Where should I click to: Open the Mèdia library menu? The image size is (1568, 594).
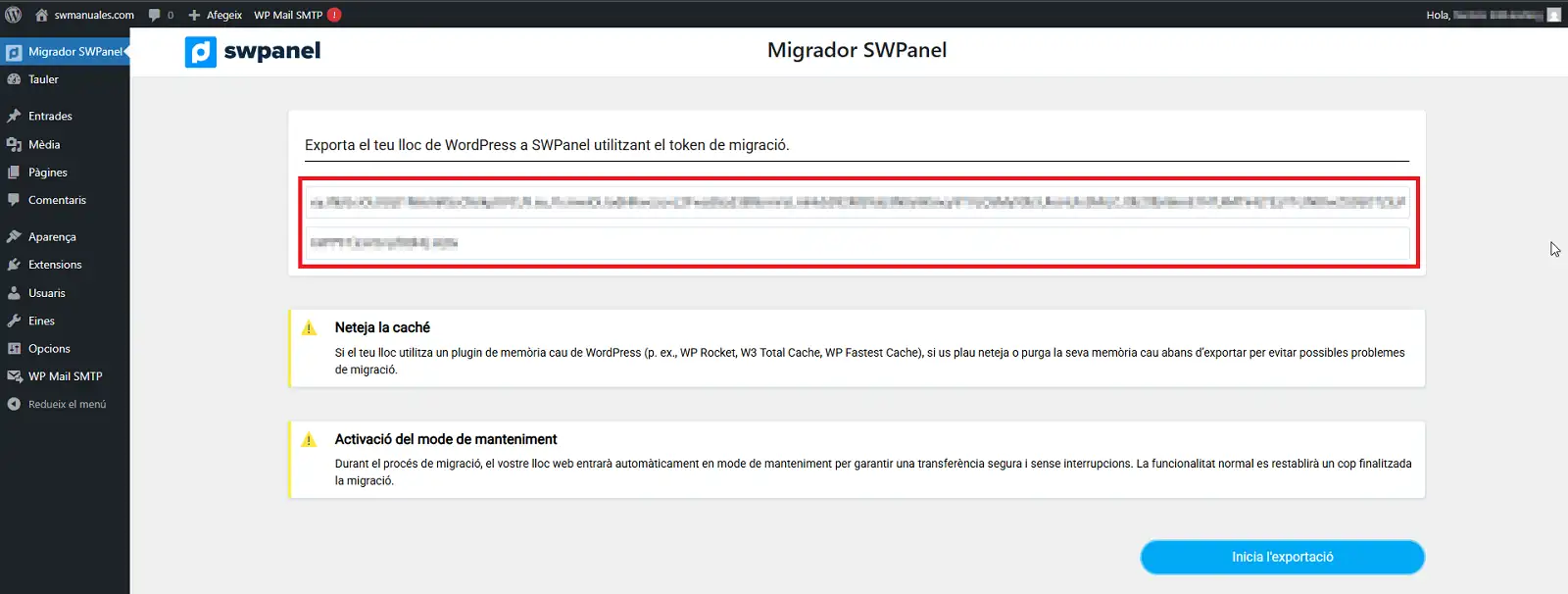(44, 144)
